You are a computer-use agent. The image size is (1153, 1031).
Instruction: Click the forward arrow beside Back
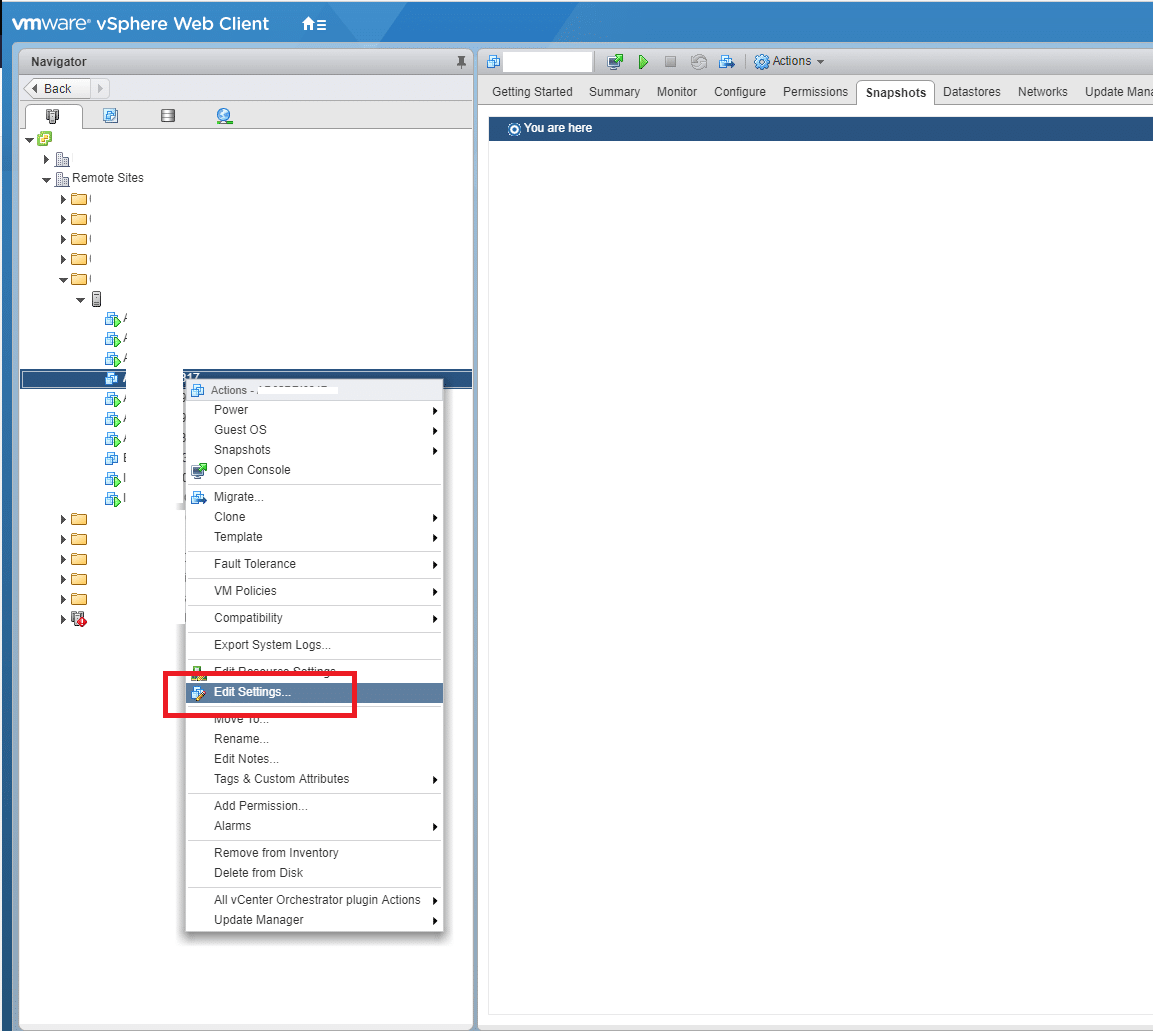(100, 88)
